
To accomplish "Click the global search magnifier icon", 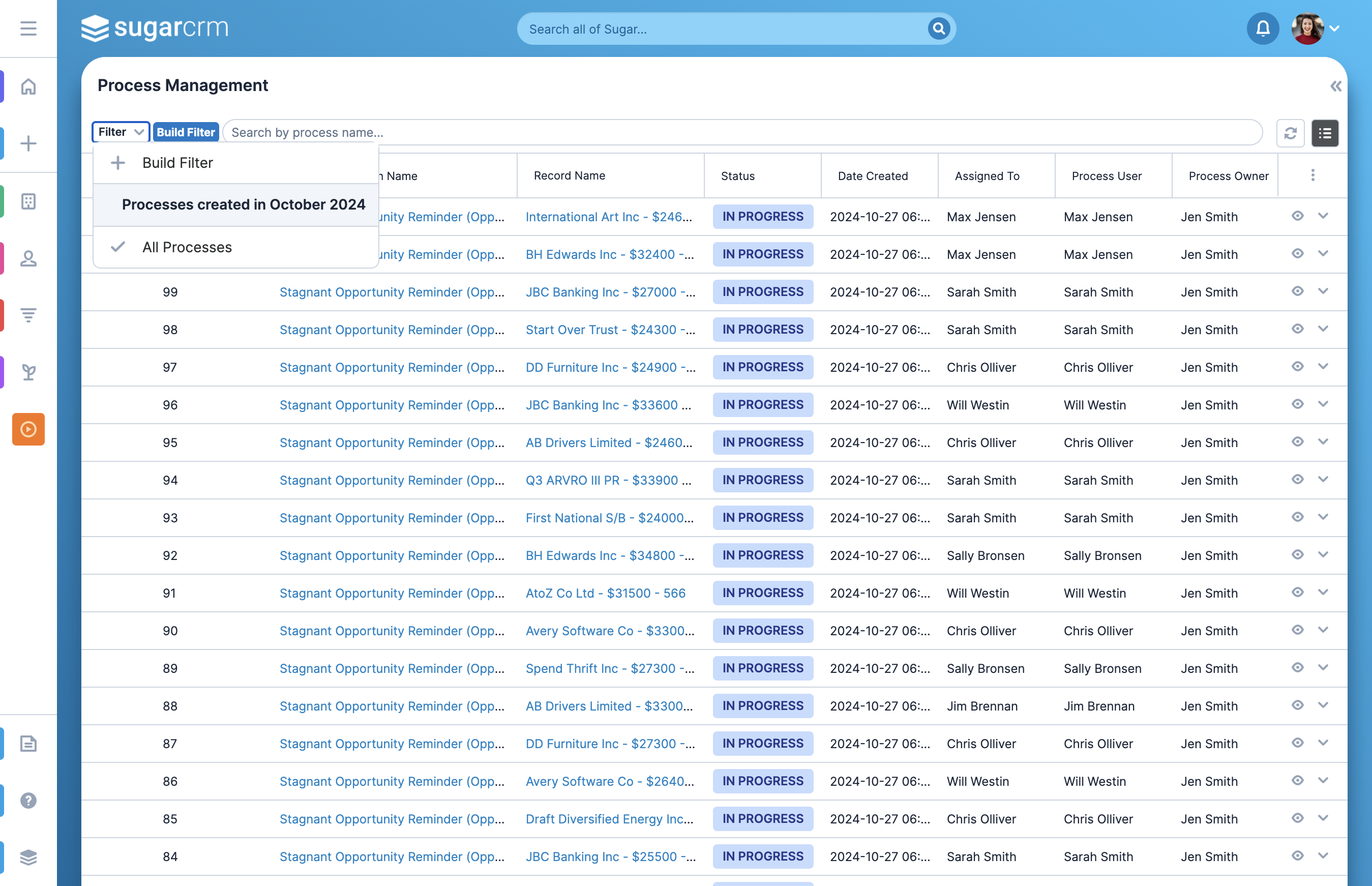I will (938, 28).
